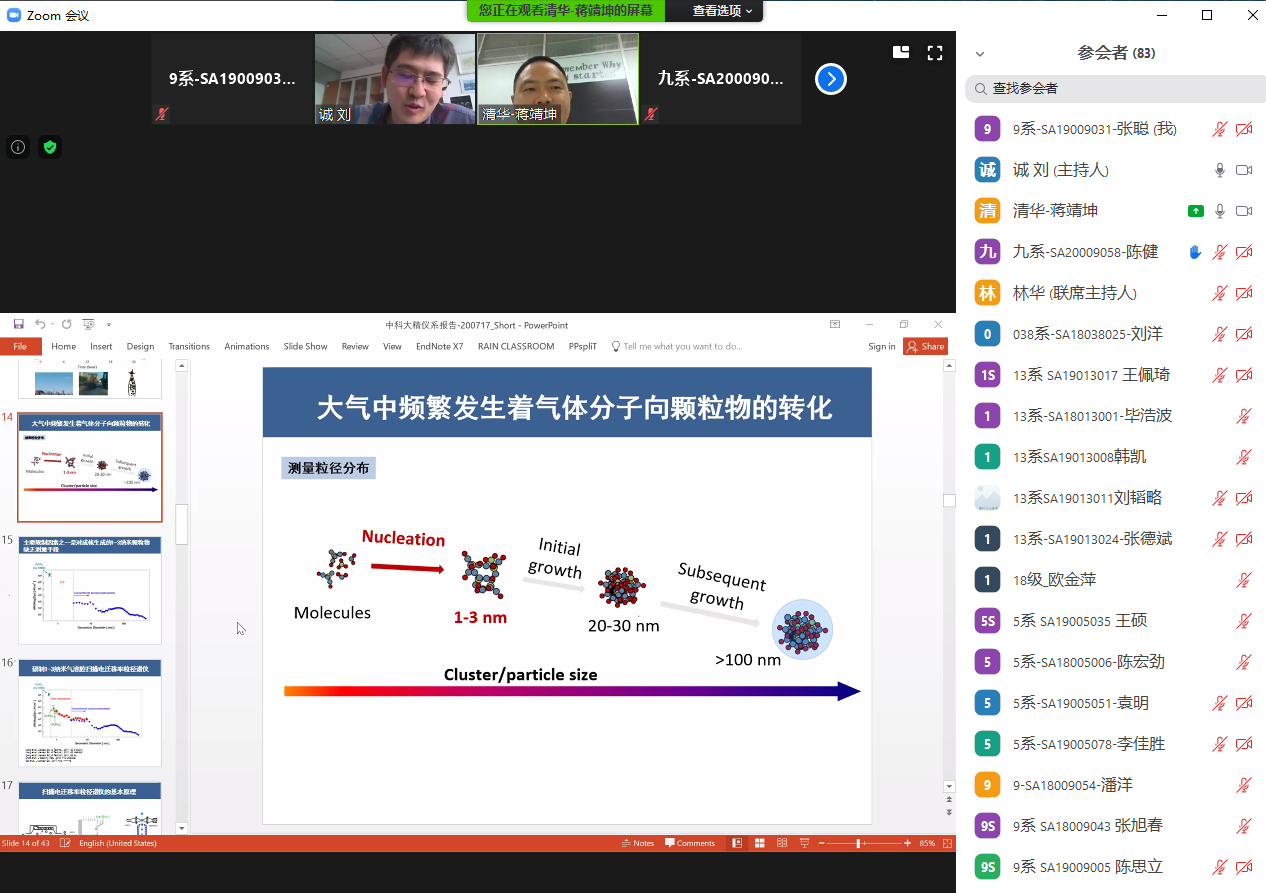Open PowerPoint ribbon display options
This screenshot has height=893, width=1266.
pyautogui.click(x=835, y=324)
